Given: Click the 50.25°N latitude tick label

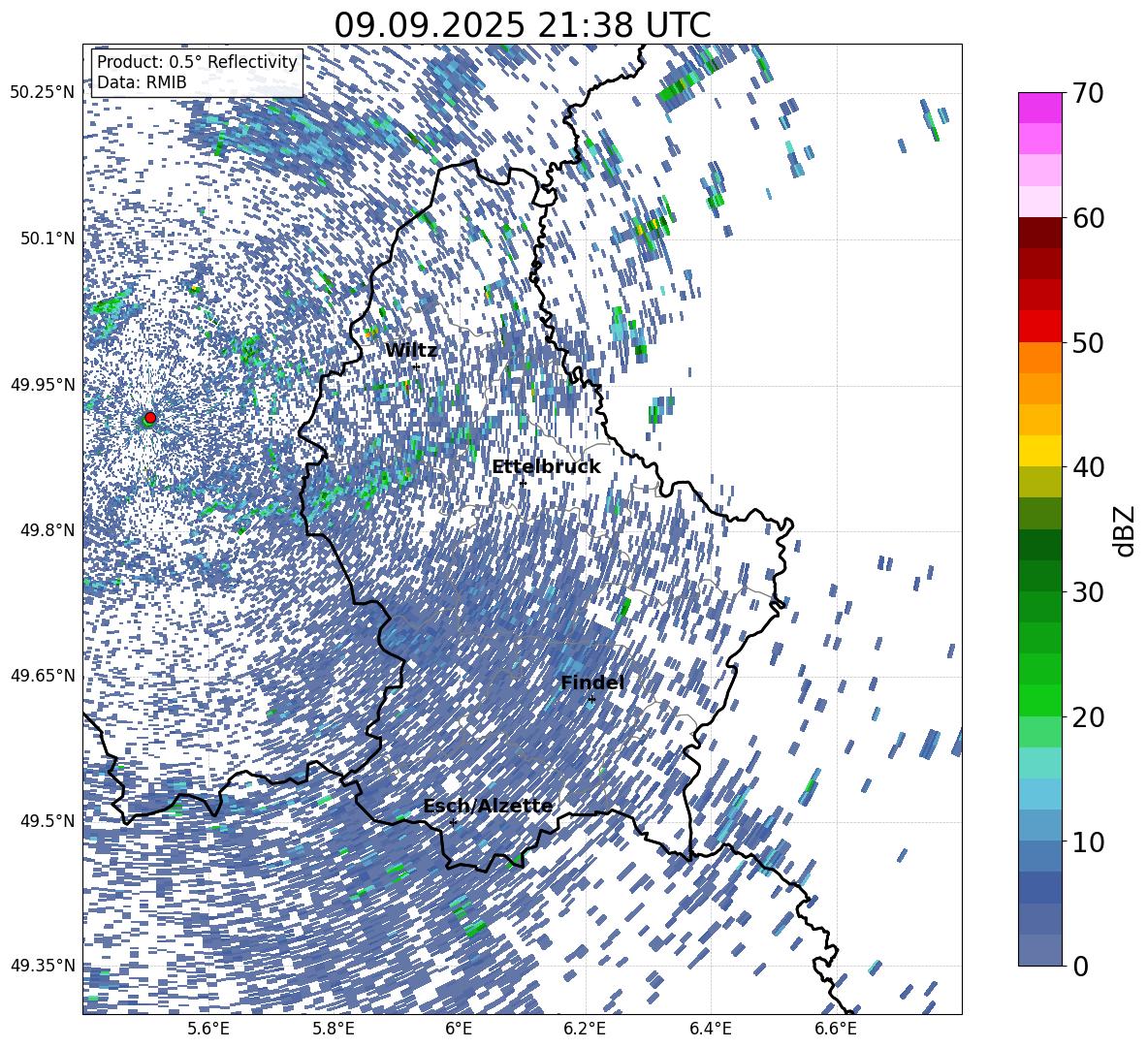Looking at the screenshot, I should (x=44, y=93).
